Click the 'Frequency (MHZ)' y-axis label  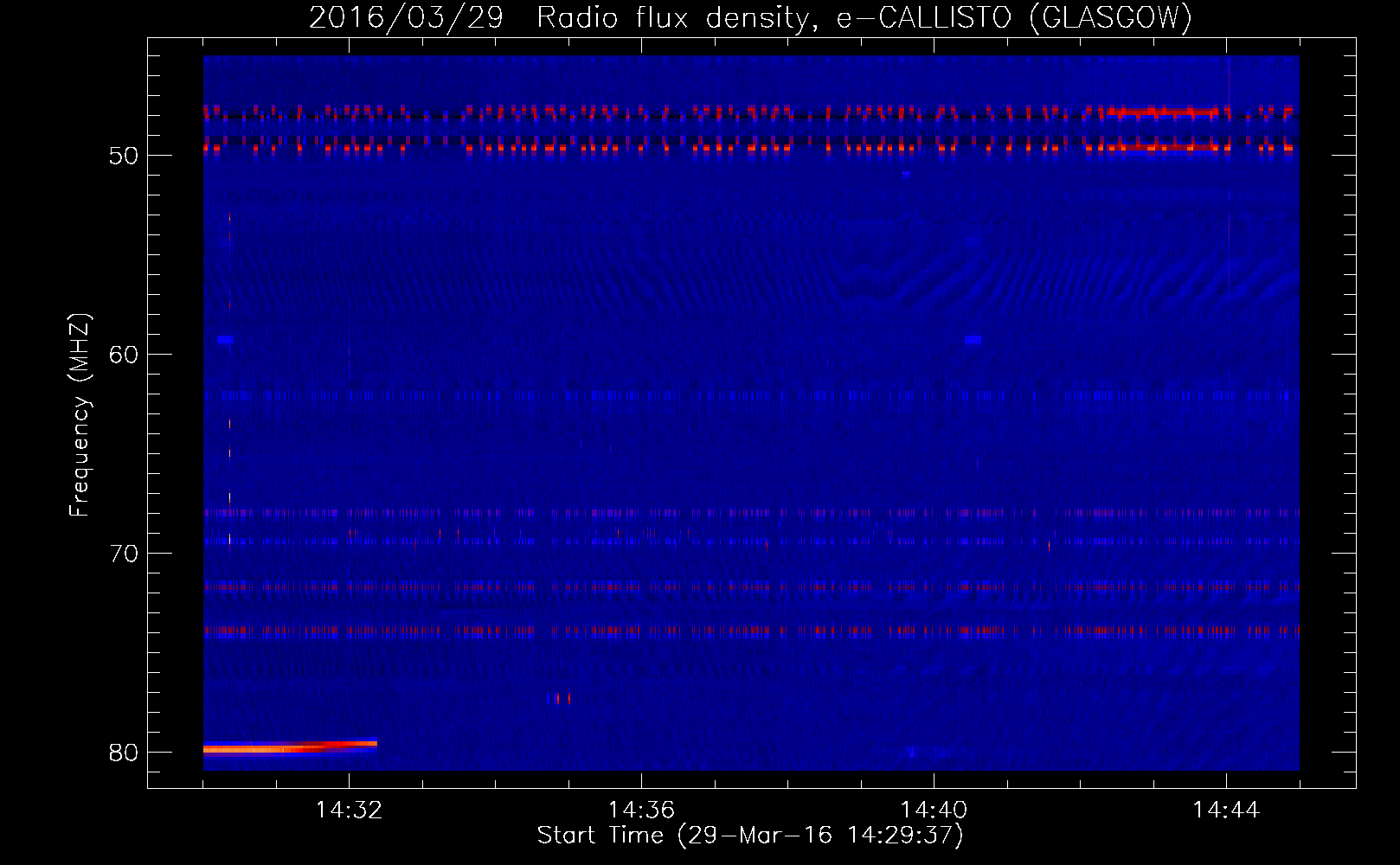coord(80,415)
